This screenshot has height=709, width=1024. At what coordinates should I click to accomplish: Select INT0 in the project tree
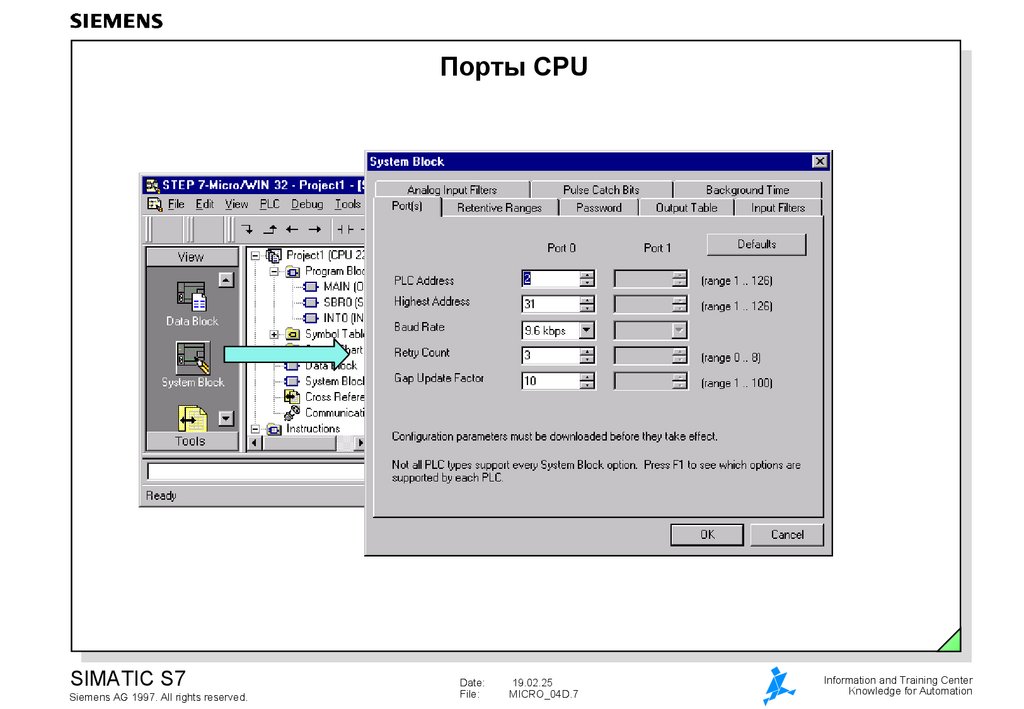click(334, 318)
